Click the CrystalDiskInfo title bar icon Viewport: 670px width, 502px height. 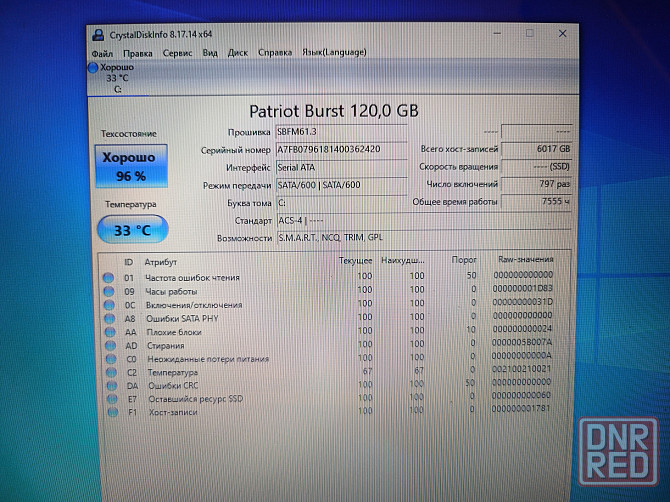point(98,35)
